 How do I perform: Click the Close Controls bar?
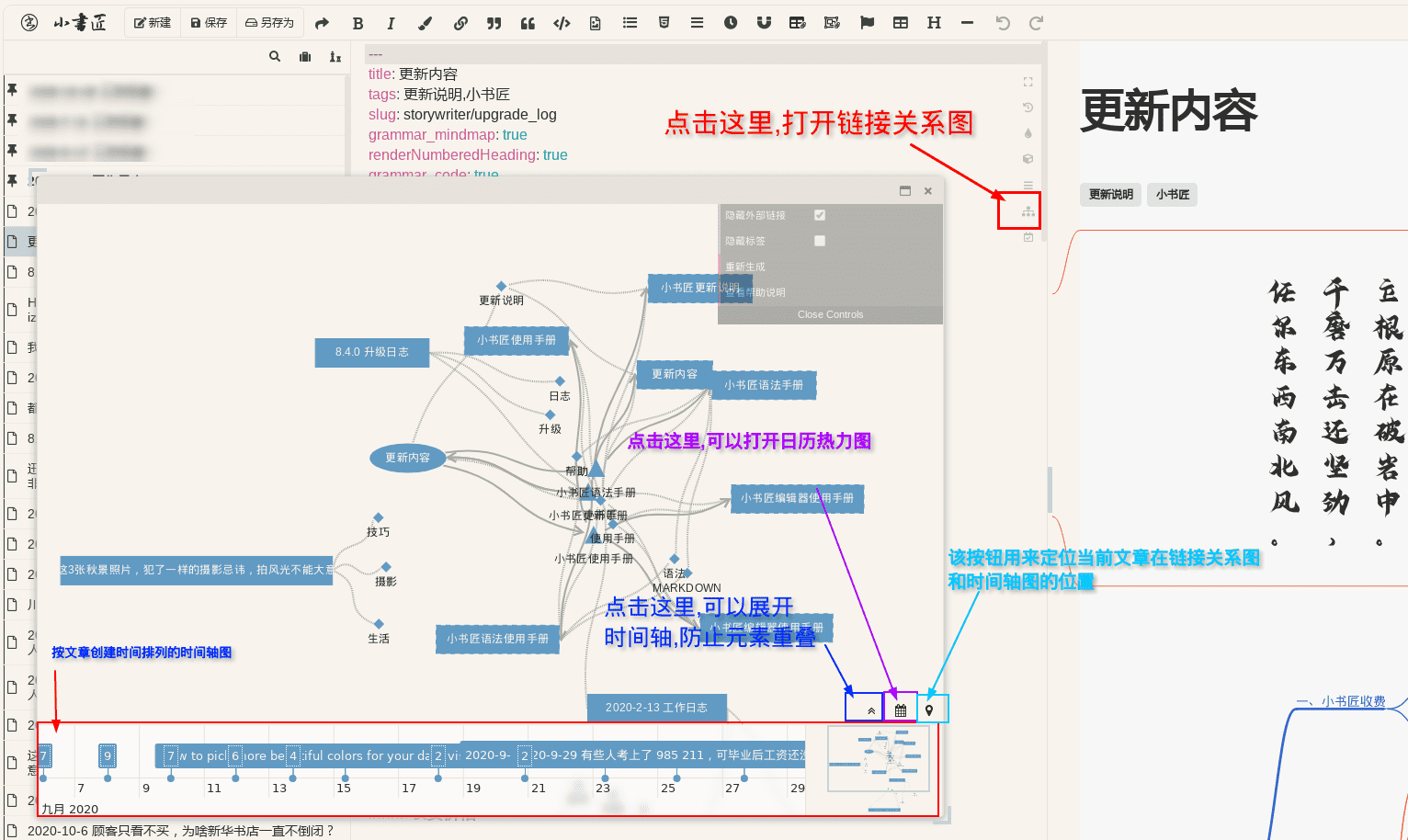[831, 314]
